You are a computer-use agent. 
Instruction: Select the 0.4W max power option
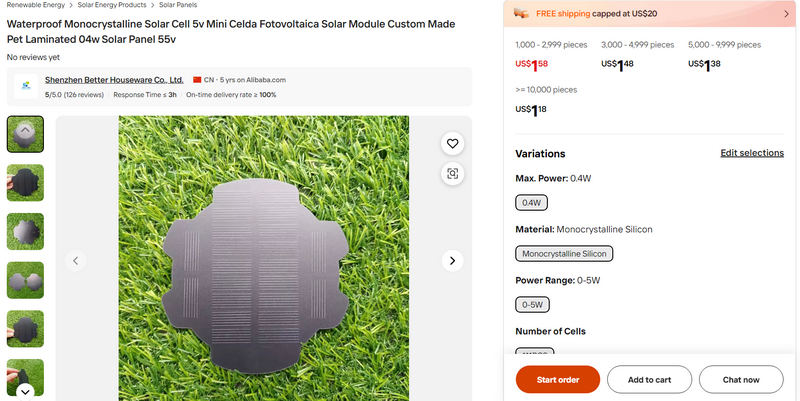[531, 203]
